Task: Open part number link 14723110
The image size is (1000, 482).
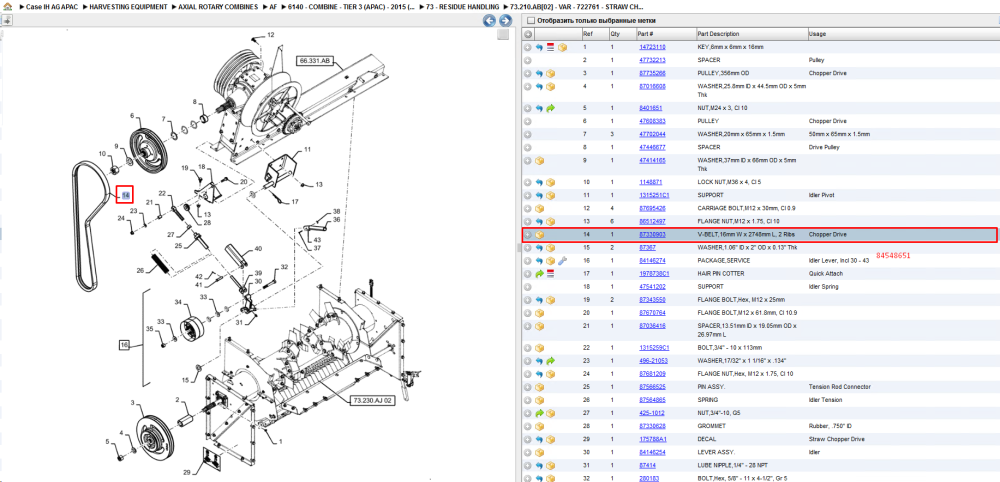Action: pyautogui.click(x=652, y=47)
